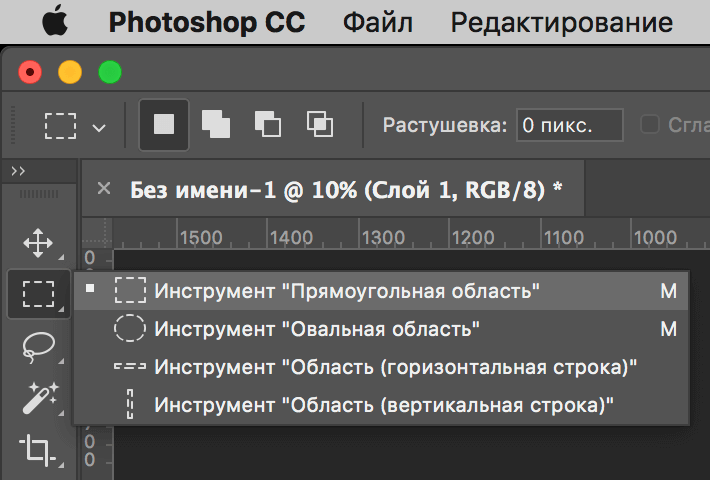
Task: Click the 1500 mark on horizontal ruler
Action: tap(201, 237)
